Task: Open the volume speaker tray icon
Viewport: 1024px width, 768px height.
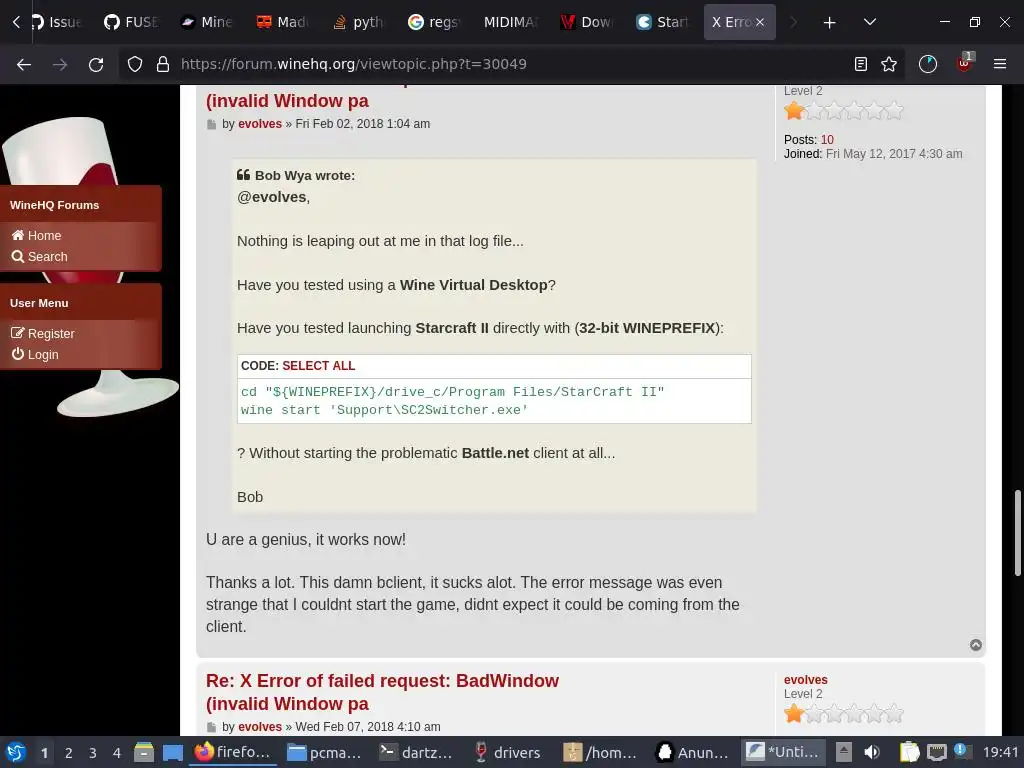Action: 872,752
